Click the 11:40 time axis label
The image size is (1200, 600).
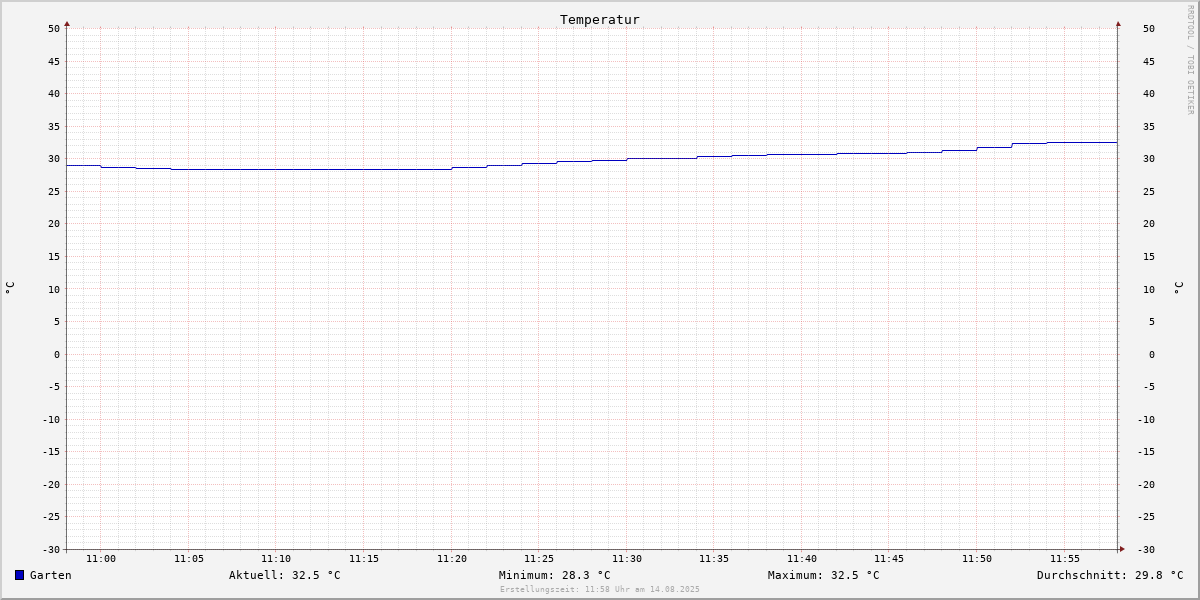[802, 559]
